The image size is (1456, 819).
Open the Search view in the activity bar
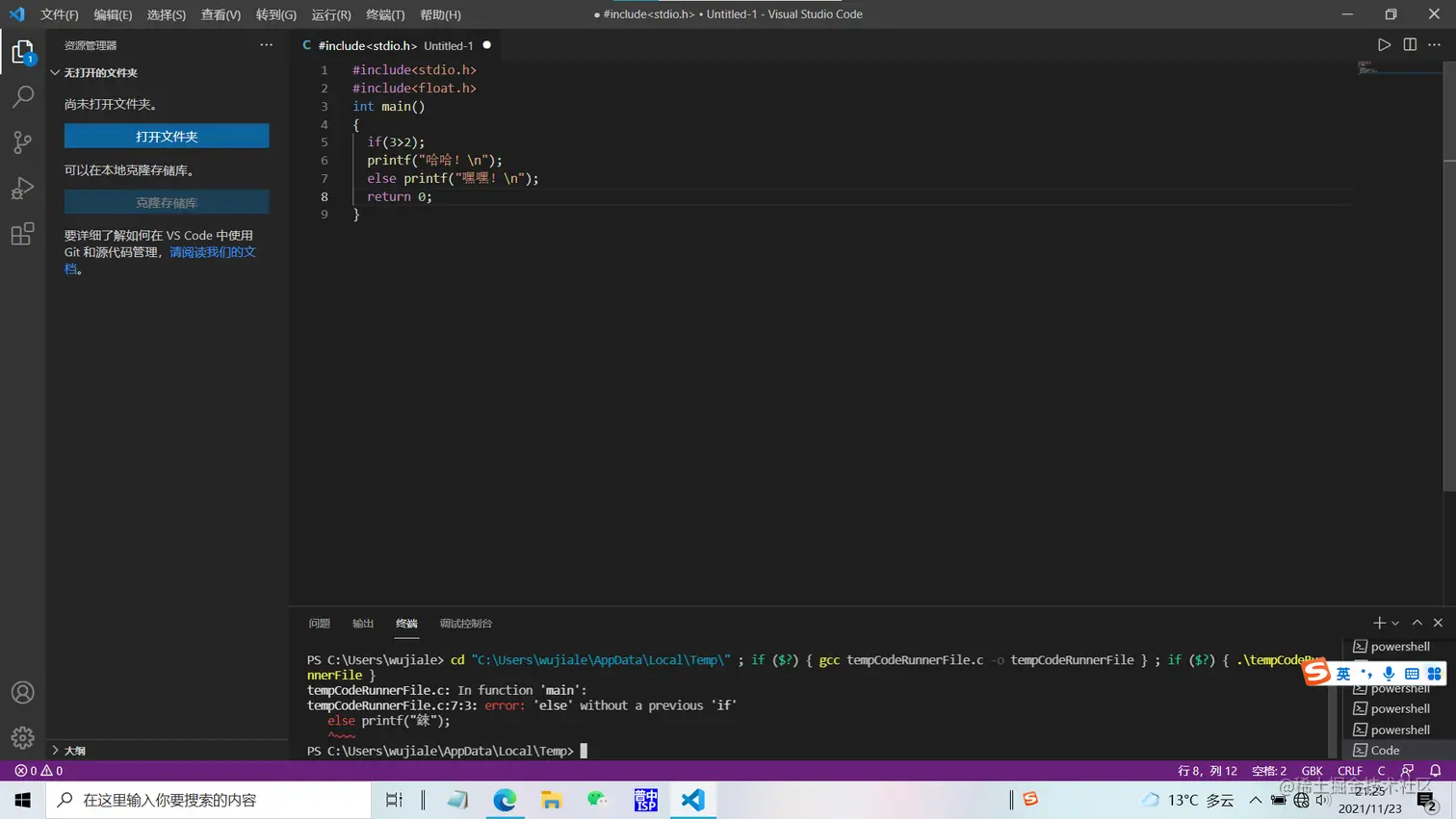tap(22, 96)
